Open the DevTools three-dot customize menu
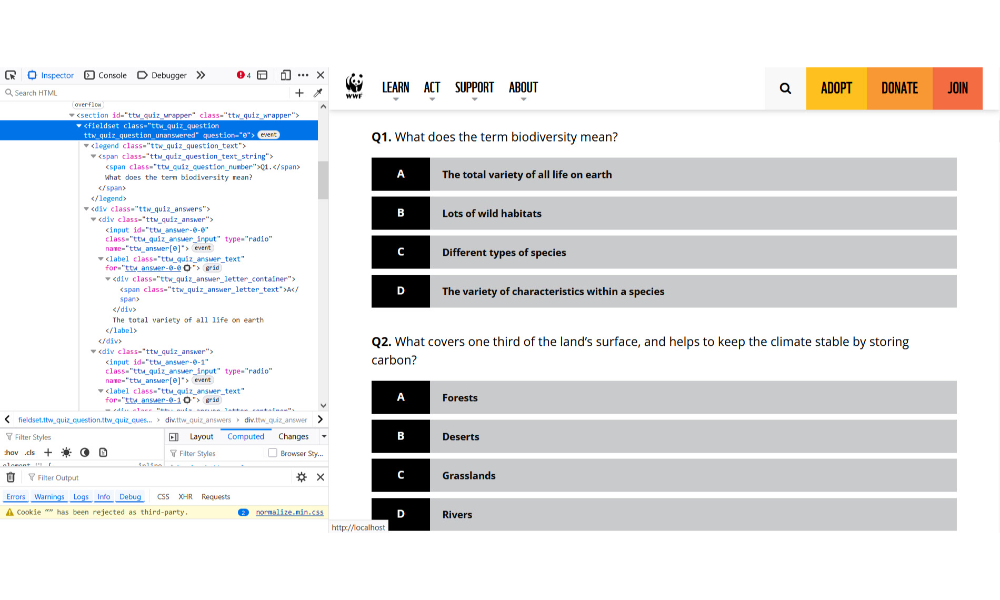The image size is (1000, 600). (304, 75)
